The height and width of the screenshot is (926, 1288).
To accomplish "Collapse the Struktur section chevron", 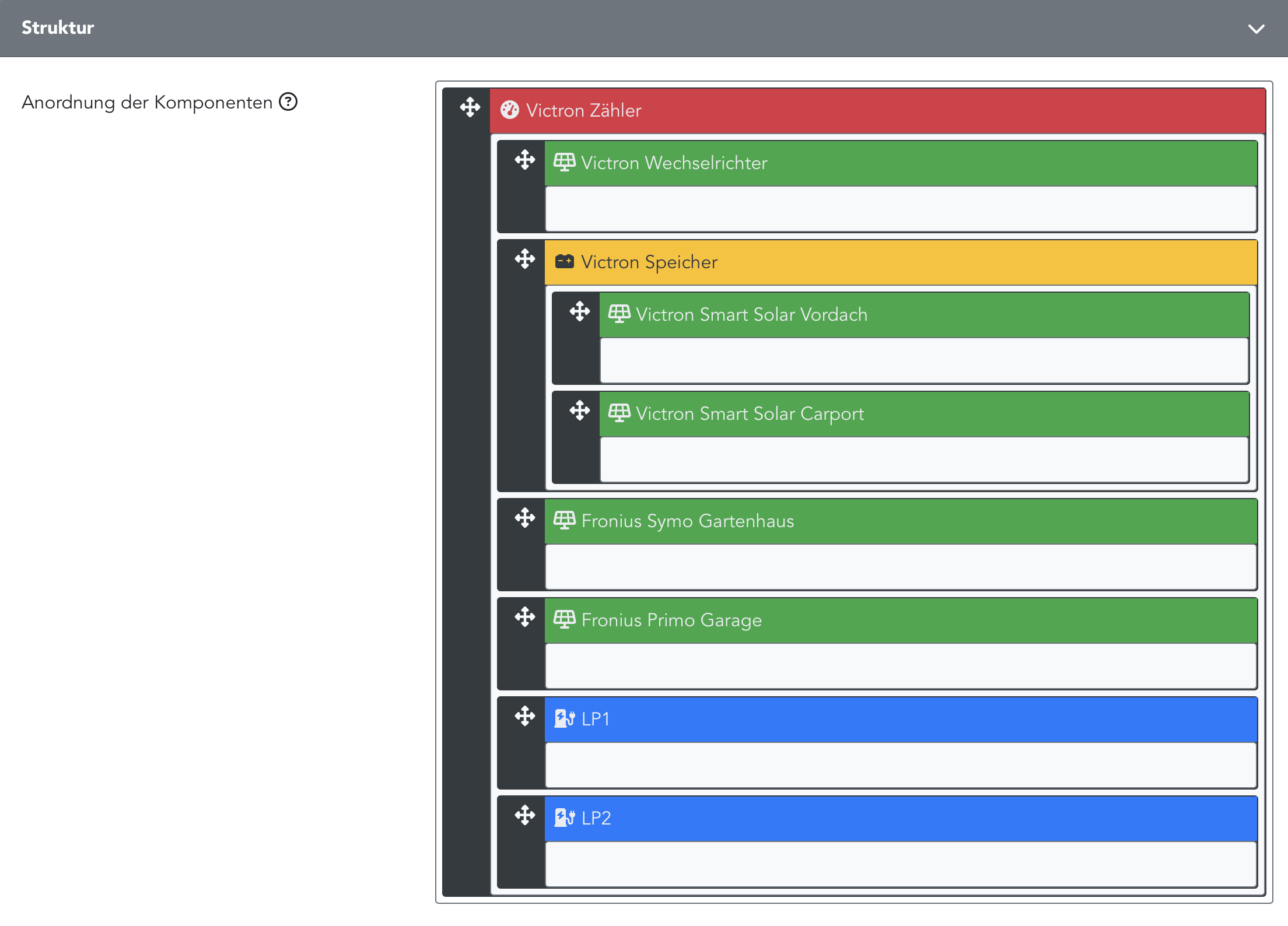I will click(1256, 29).
